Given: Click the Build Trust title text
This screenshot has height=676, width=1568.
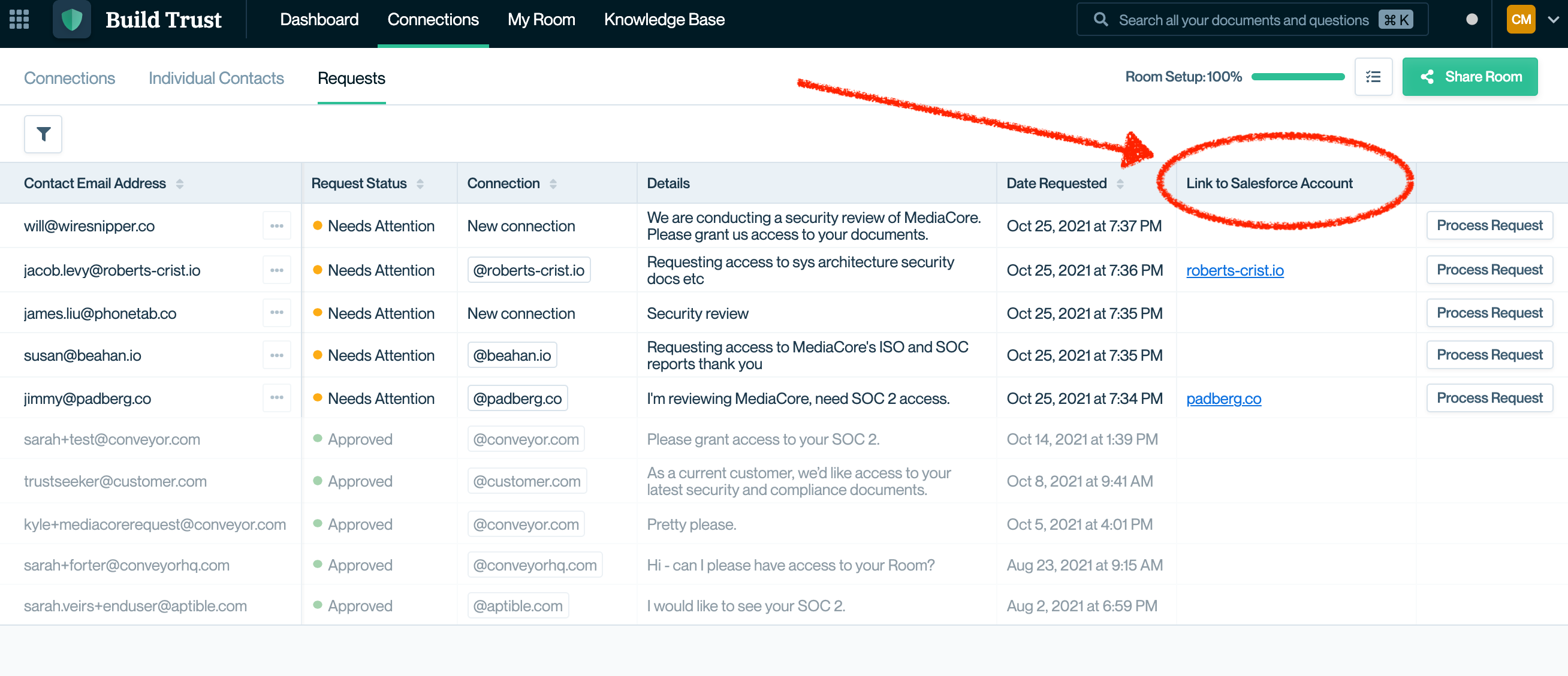Looking at the screenshot, I should coord(163,19).
